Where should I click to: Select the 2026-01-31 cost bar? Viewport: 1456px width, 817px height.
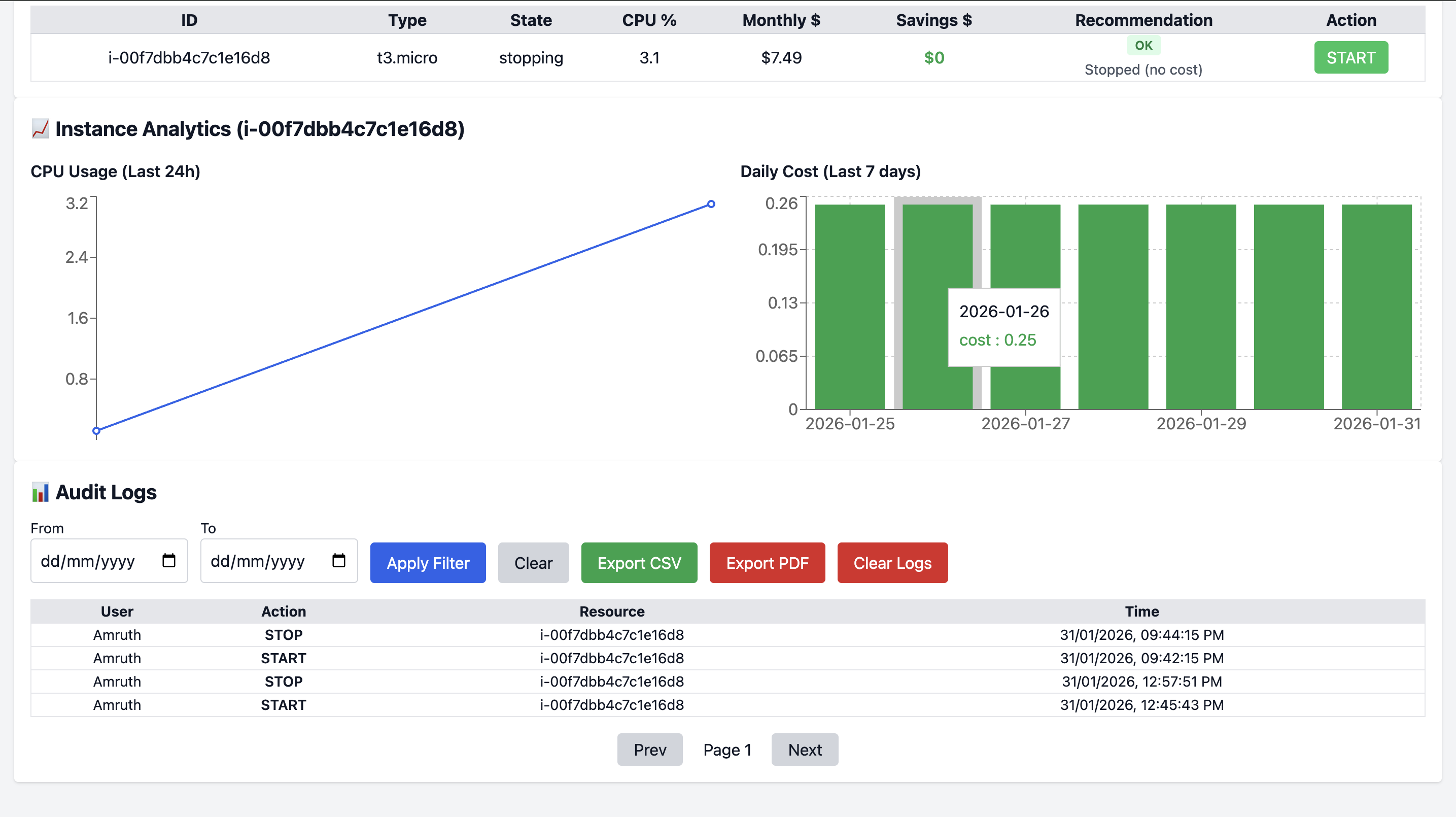point(1376,307)
